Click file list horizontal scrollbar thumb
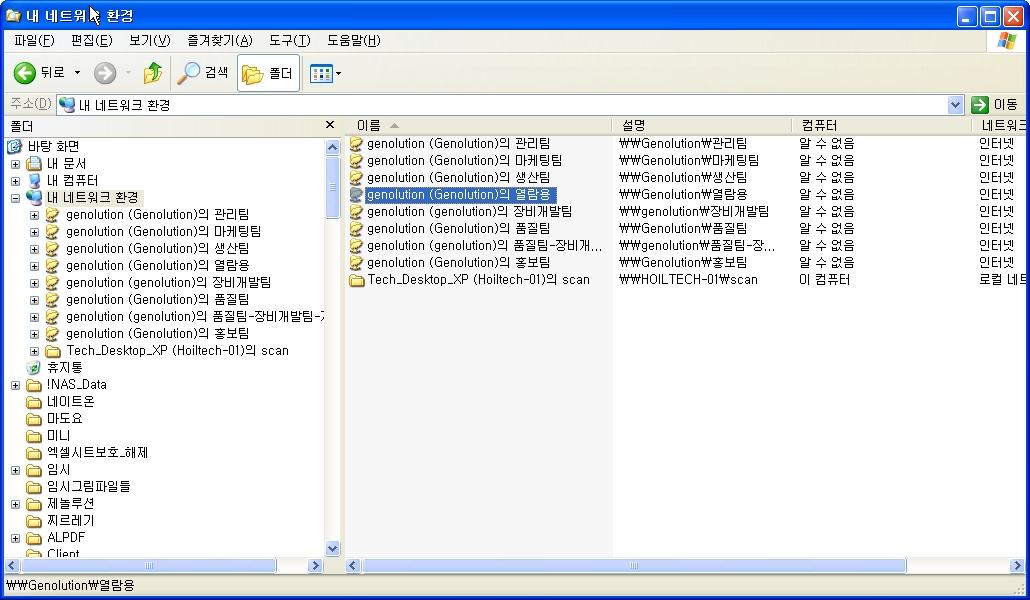This screenshot has height=600, width=1030. coord(634,565)
